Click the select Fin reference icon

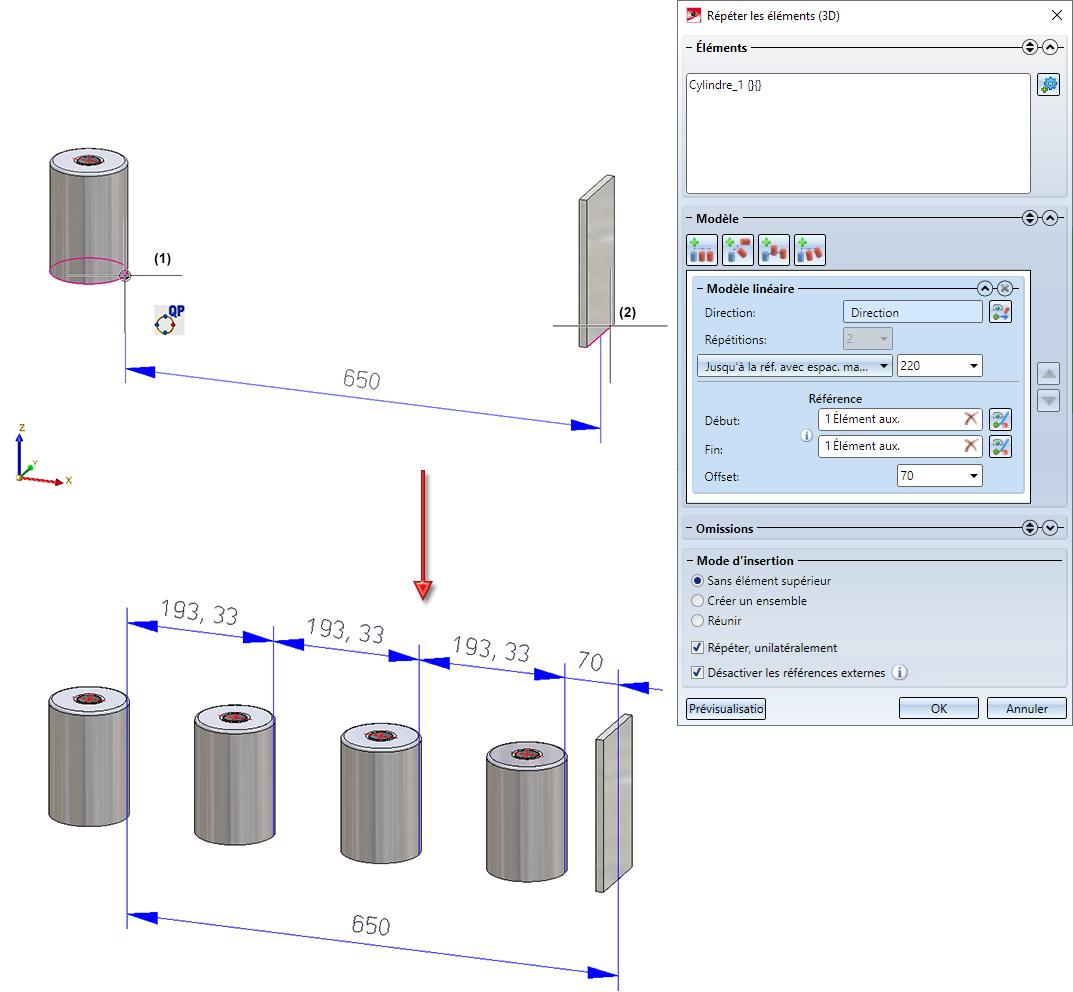pyautogui.click(x=1000, y=447)
